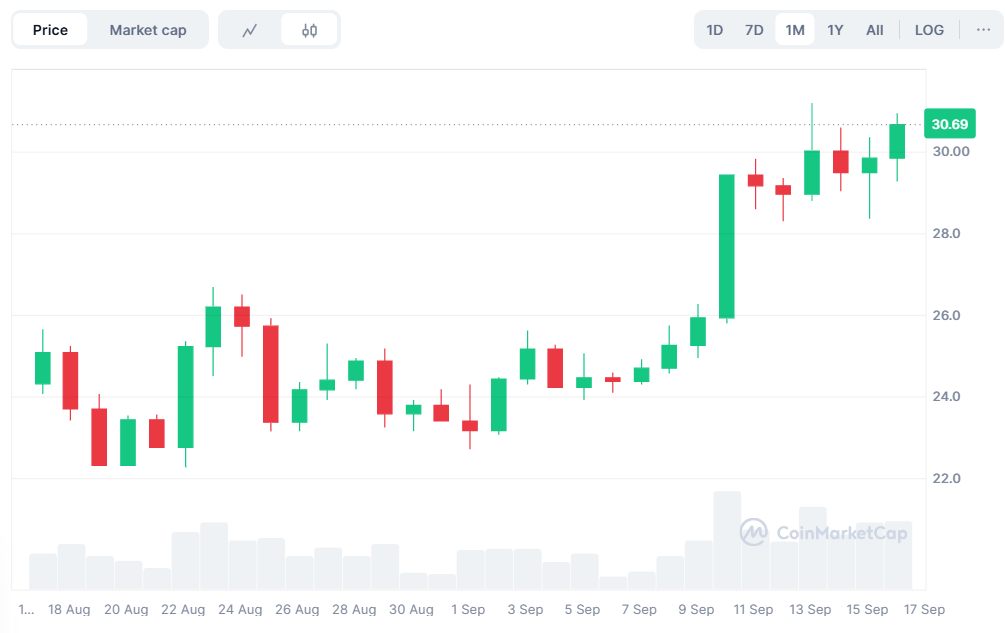This screenshot has height=633, width=1005.
Task: Click the truncated leftmost date label
Action: click(x=28, y=609)
